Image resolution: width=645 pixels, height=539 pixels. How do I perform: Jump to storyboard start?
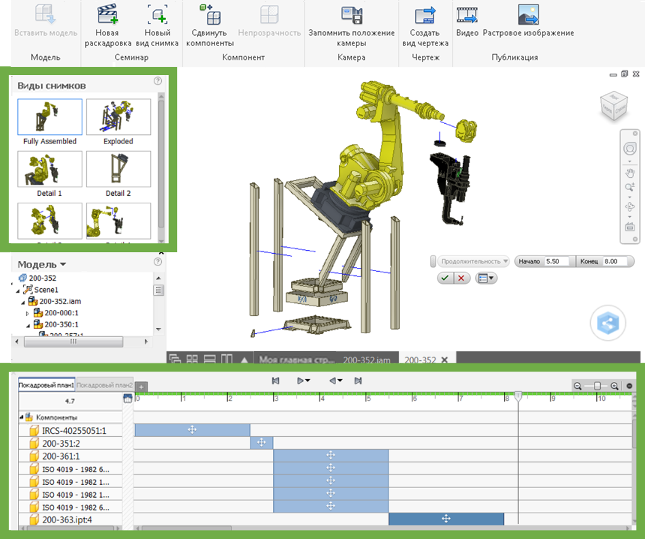[276, 381]
